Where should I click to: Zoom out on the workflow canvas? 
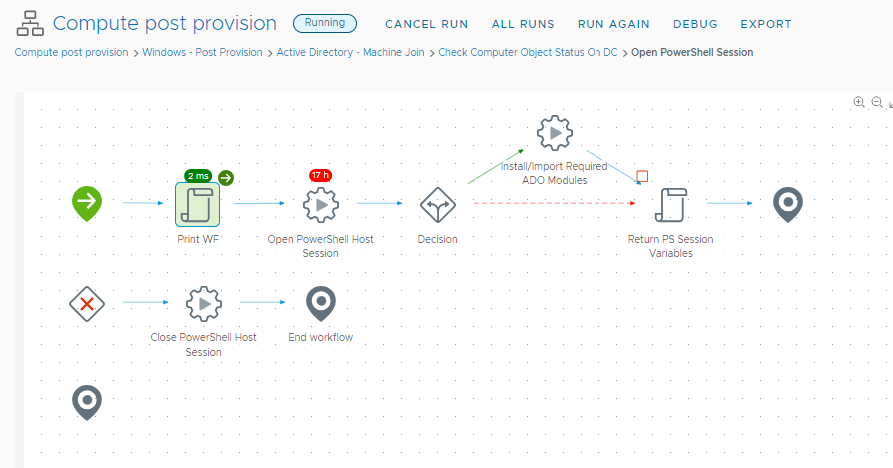[877, 102]
